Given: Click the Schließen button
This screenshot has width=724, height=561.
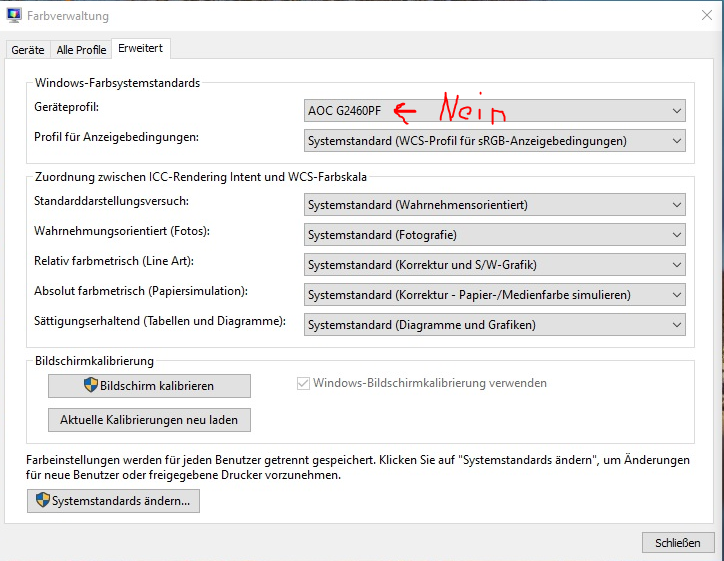Looking at the screenshot, I should pos(677,543).
